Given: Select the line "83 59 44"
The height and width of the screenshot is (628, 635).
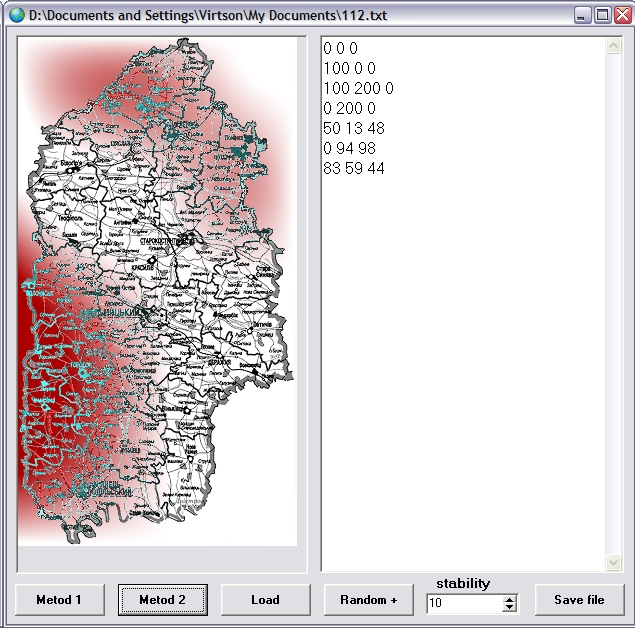Looking at the screenshot, I should tap(354, 168).
